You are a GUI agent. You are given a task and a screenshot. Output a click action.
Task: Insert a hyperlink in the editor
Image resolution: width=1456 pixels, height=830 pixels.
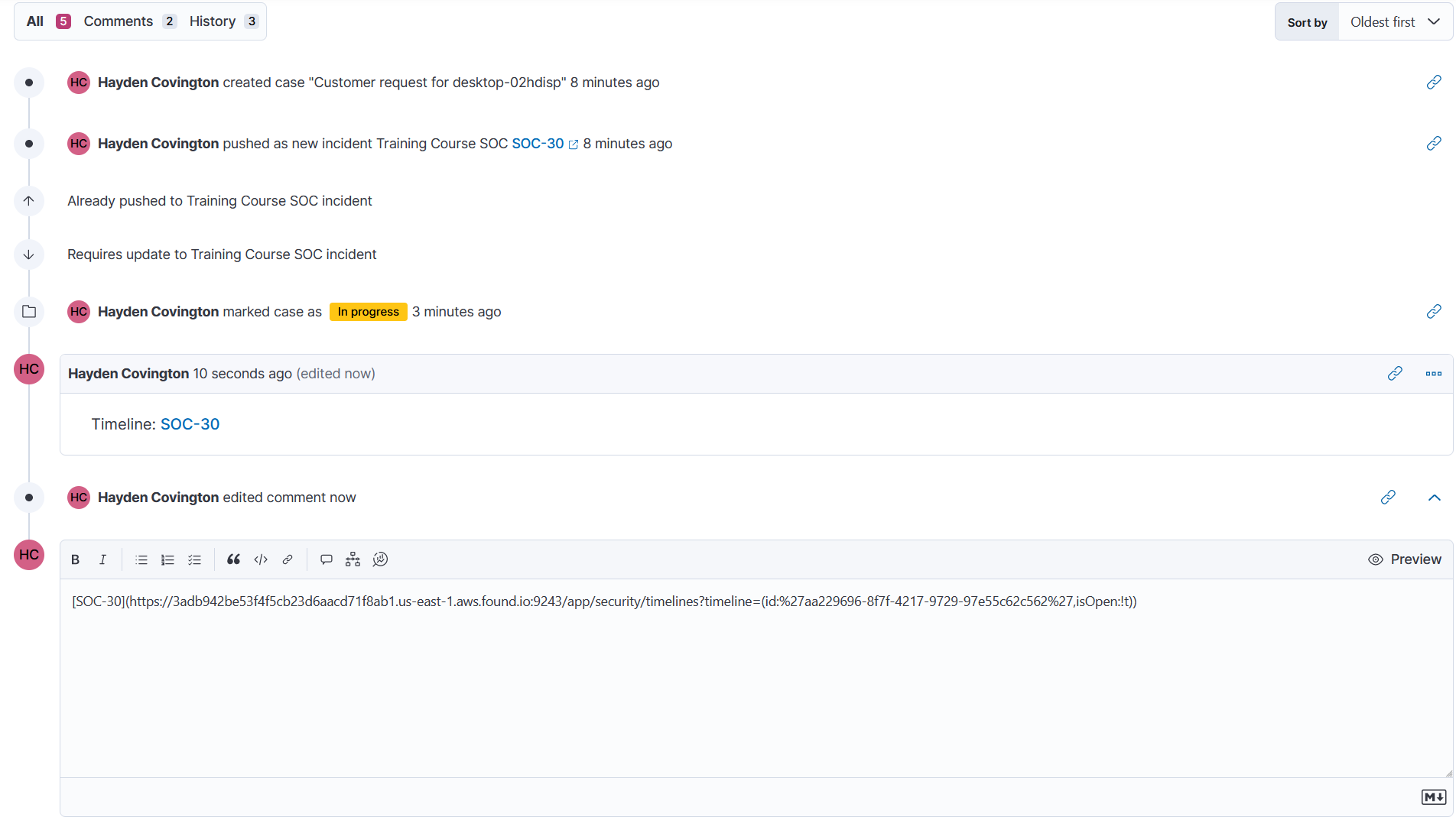click(288, 559)
